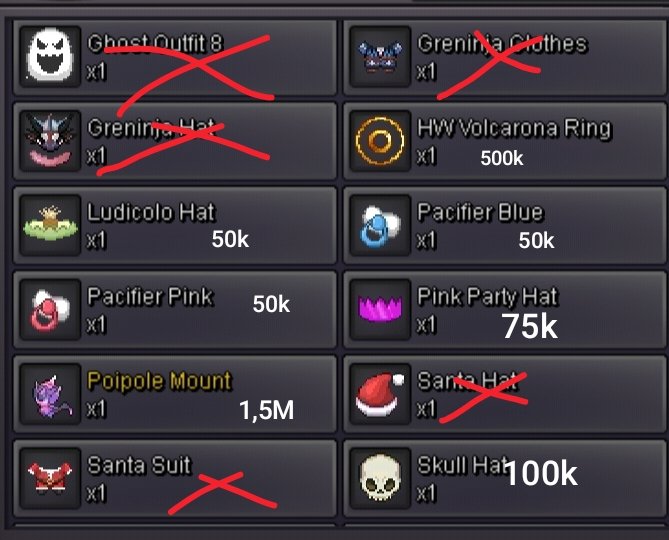Screen dimensions: 669x540
Task: Select the HW Volcarona Ring icon
Action: point(380,141)
